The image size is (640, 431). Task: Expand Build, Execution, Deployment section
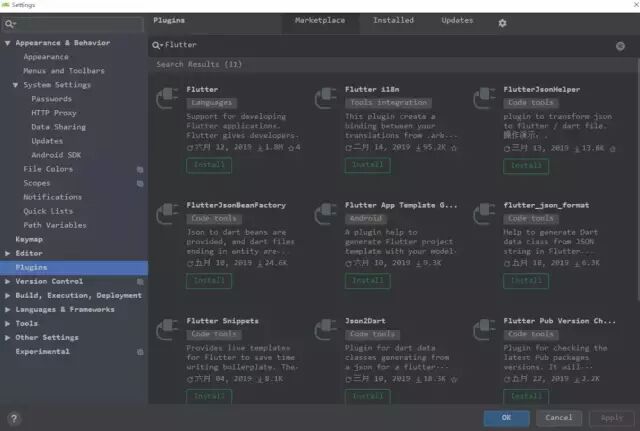7,295
